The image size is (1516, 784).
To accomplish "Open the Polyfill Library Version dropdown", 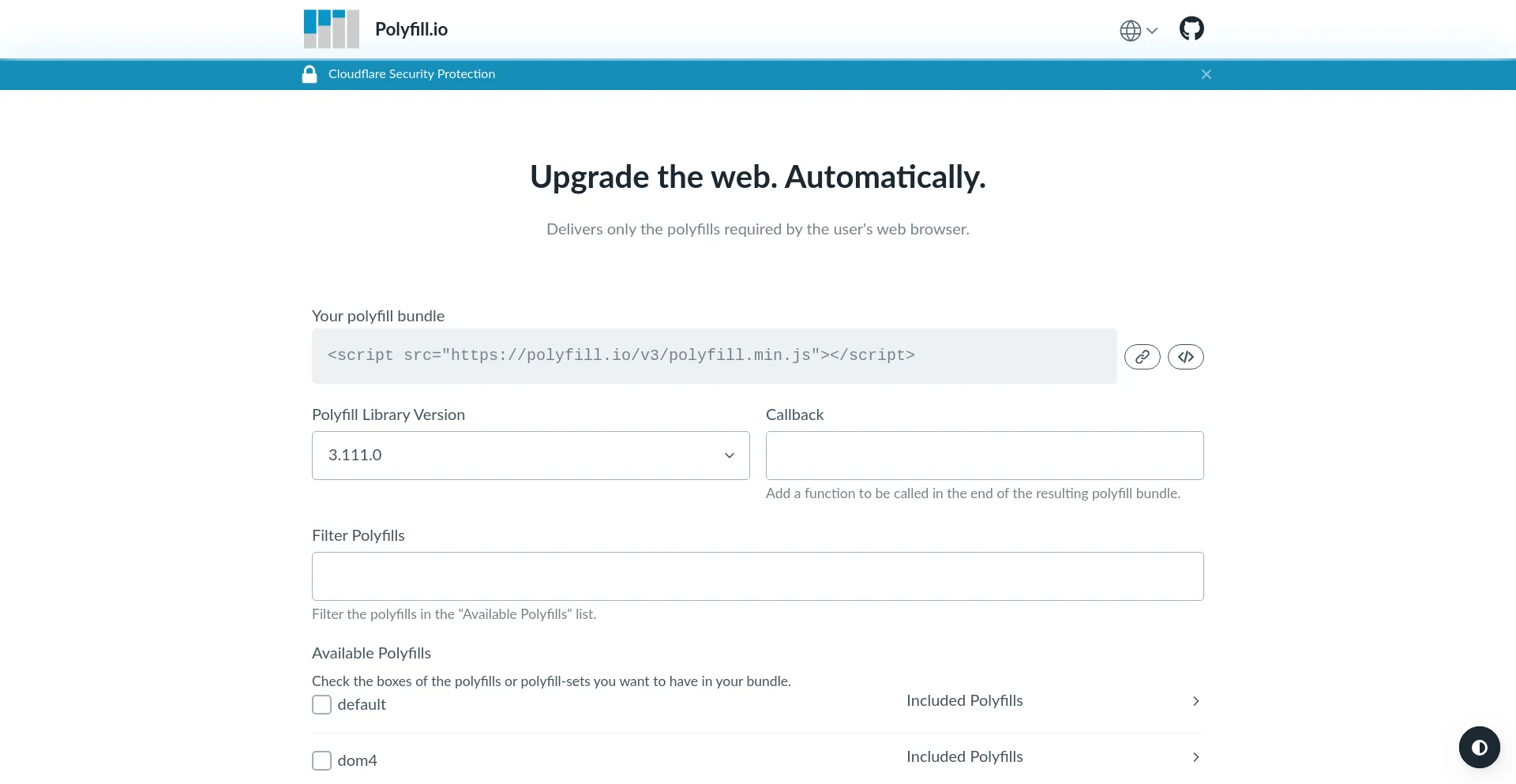I will pos(531,456).
